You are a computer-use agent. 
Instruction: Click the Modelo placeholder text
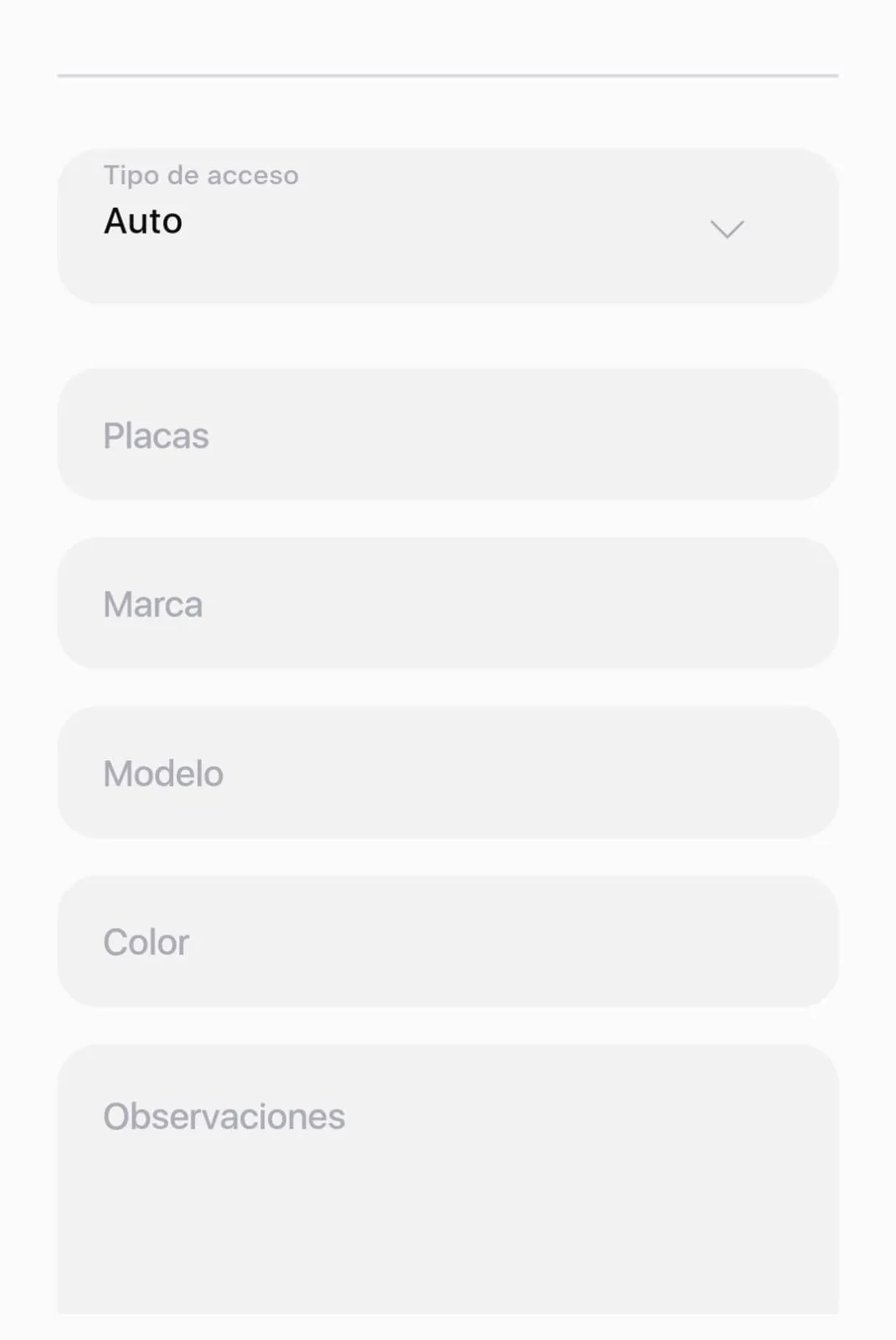pyautogui.click(x=163, y=774)
